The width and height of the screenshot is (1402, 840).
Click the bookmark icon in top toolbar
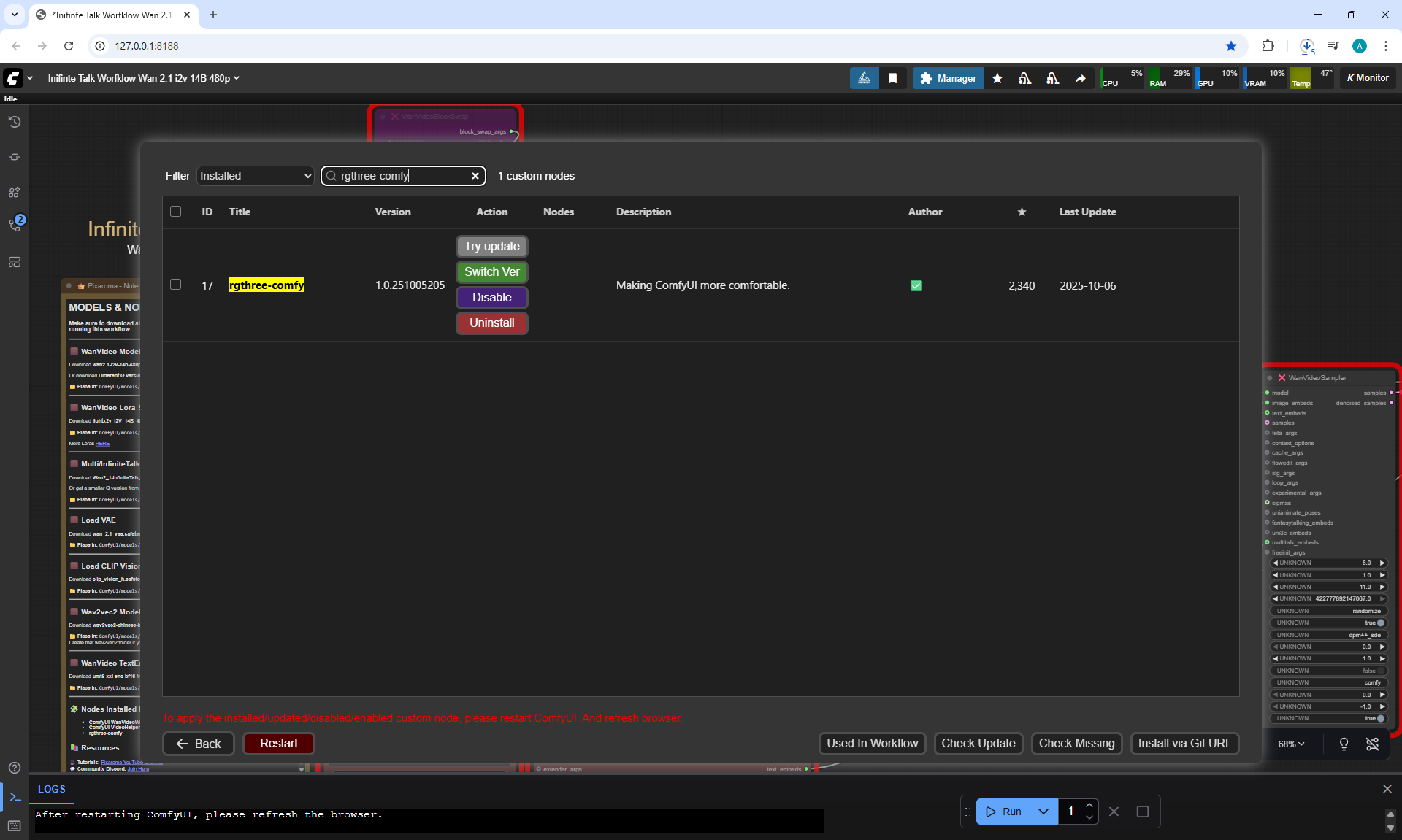coord(892,78)
